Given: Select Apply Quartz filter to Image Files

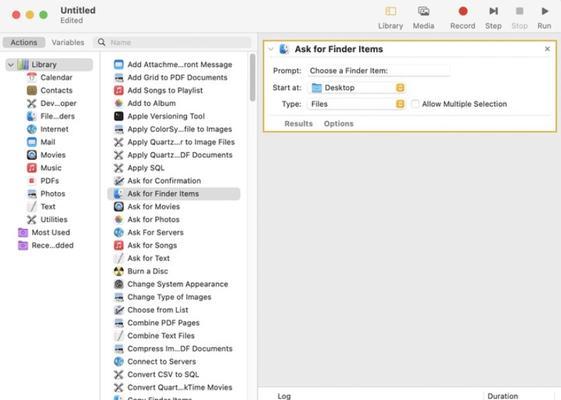Looking at the screenshot, I should 173,142.
